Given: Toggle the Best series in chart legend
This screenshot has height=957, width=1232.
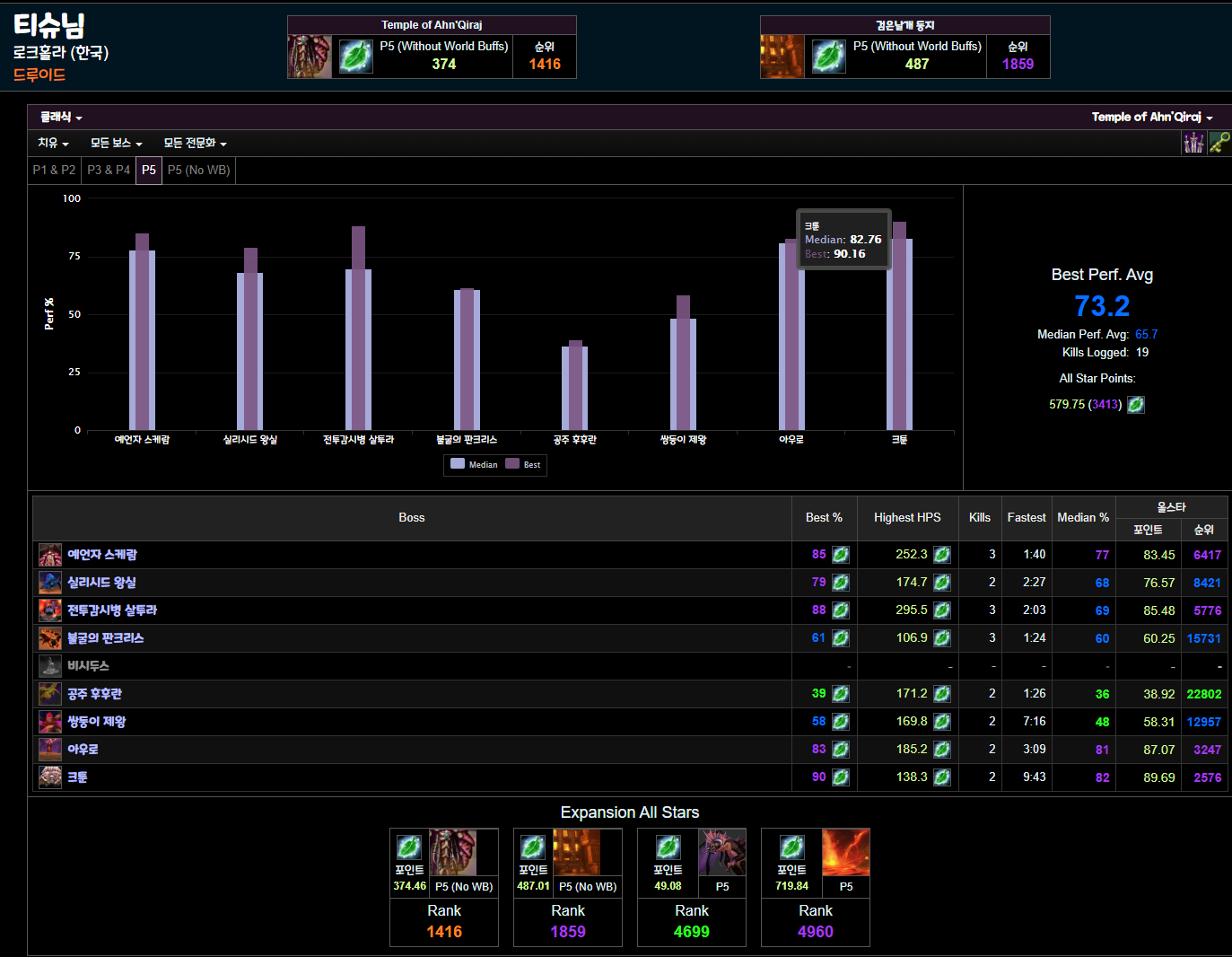Looking at the screenshot, I should [x=523, y=464].
